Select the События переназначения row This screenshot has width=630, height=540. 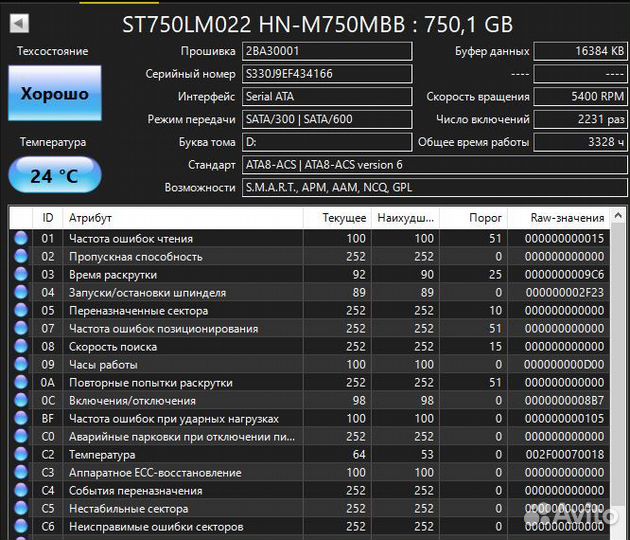[309, 490]
